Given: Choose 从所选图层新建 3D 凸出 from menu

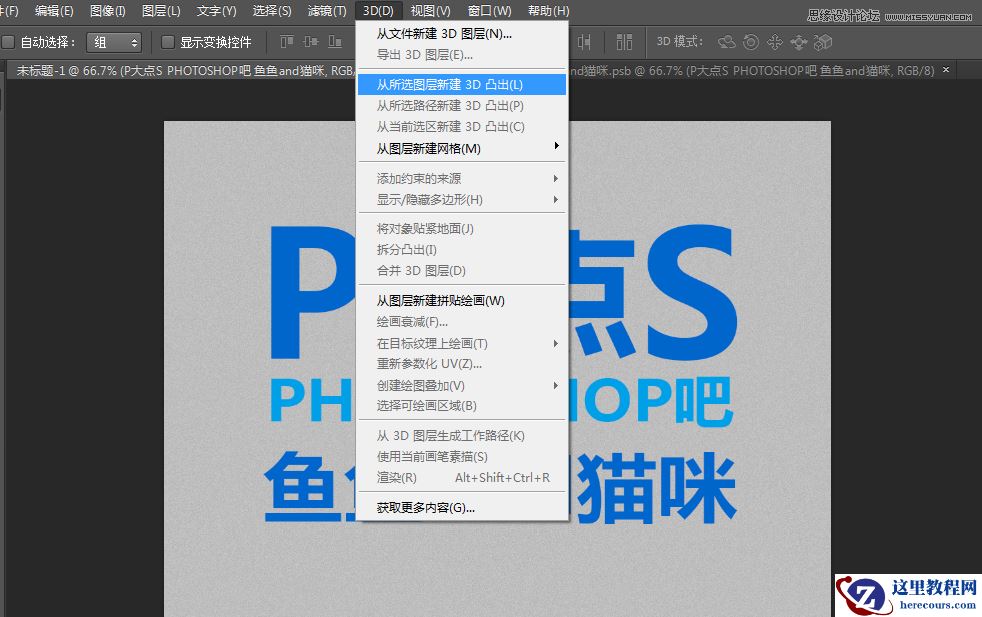Looking at the screenshot, I should point(462,85).
